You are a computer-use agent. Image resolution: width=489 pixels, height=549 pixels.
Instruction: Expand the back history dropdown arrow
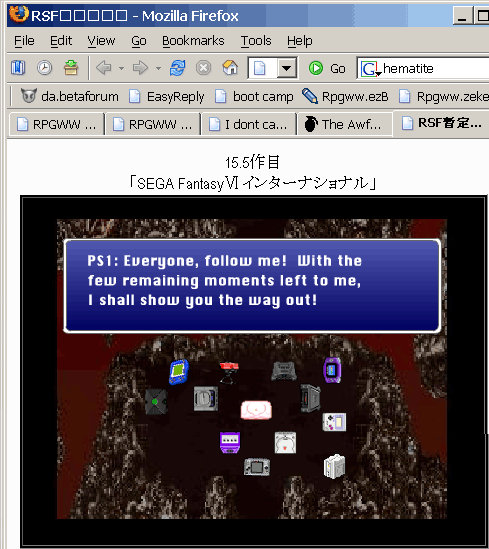pos(121,68)
